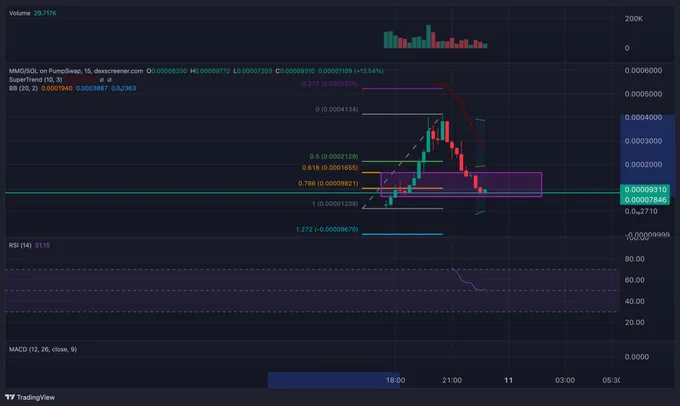Select the MMG/SOL on PumpSwap symbol legend
680x406 pixels.
[76, 71]
